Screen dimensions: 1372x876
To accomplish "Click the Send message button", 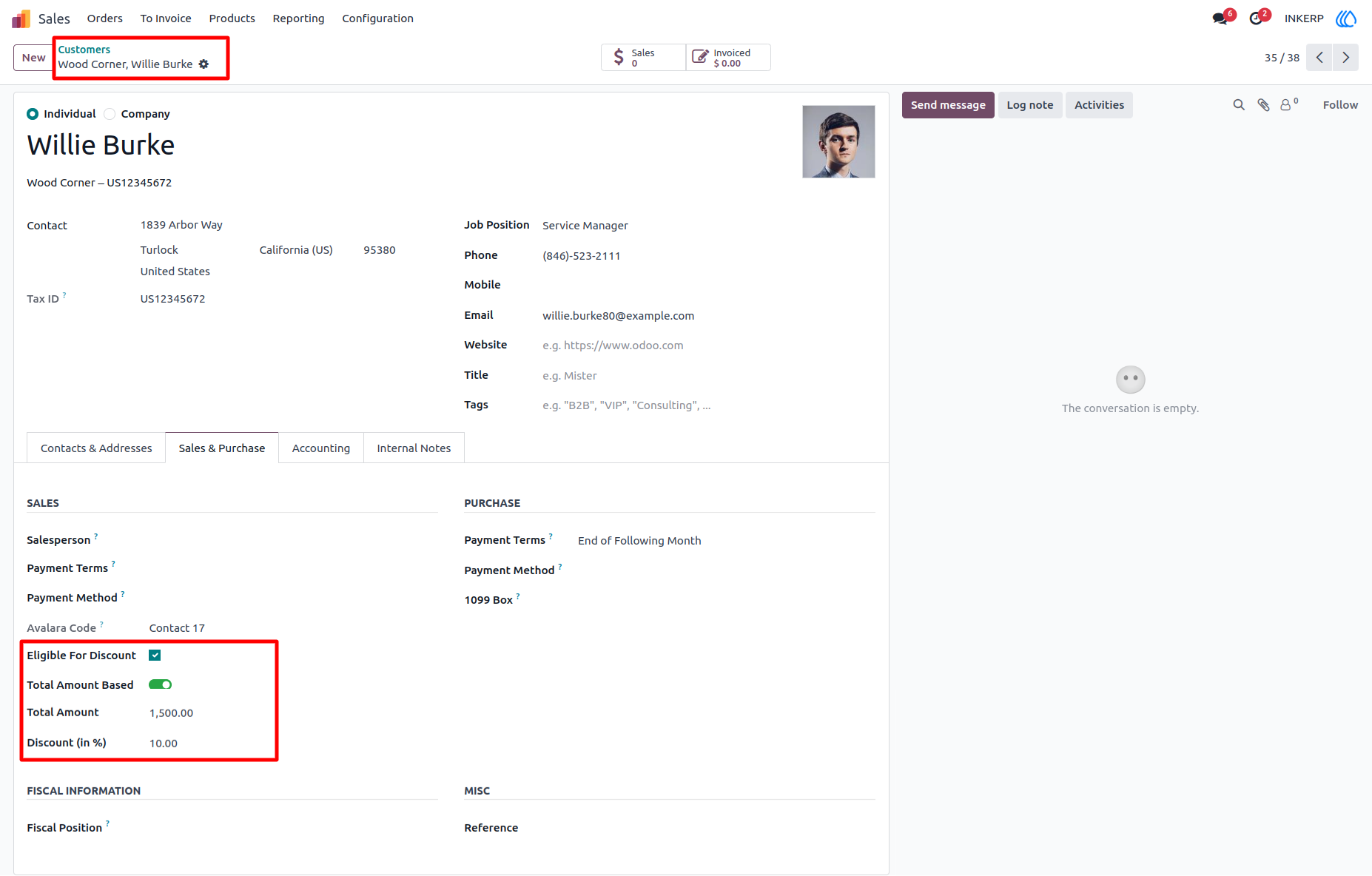I will [948, 105].
